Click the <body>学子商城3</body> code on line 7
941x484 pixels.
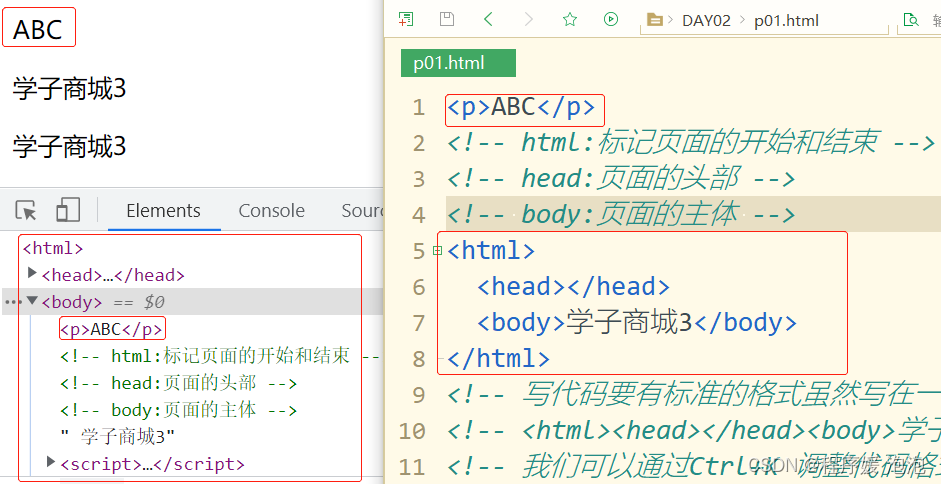coord(637,322)
